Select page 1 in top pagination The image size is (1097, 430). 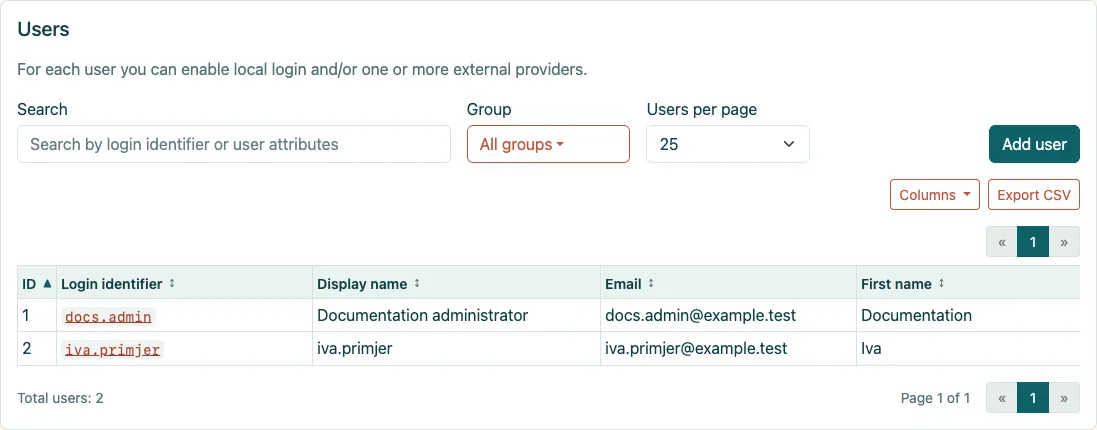[x=1033, y=242]
